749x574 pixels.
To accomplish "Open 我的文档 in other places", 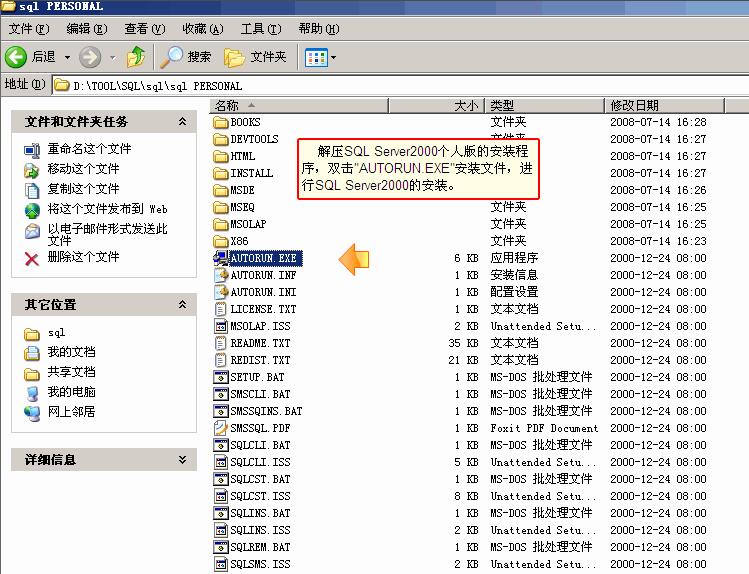I will (x=71, y=352).
